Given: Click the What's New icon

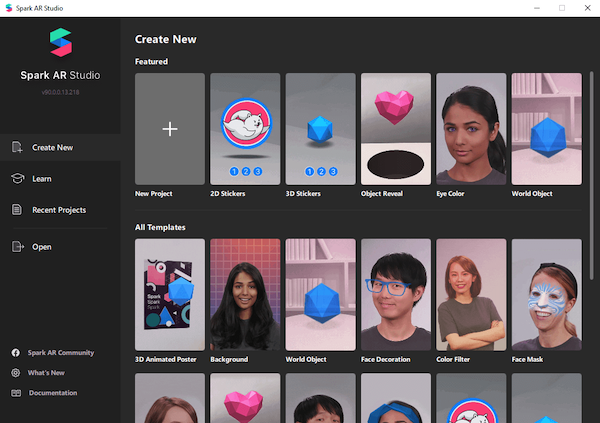Looking at the screenshot, I should coord(16,373).
